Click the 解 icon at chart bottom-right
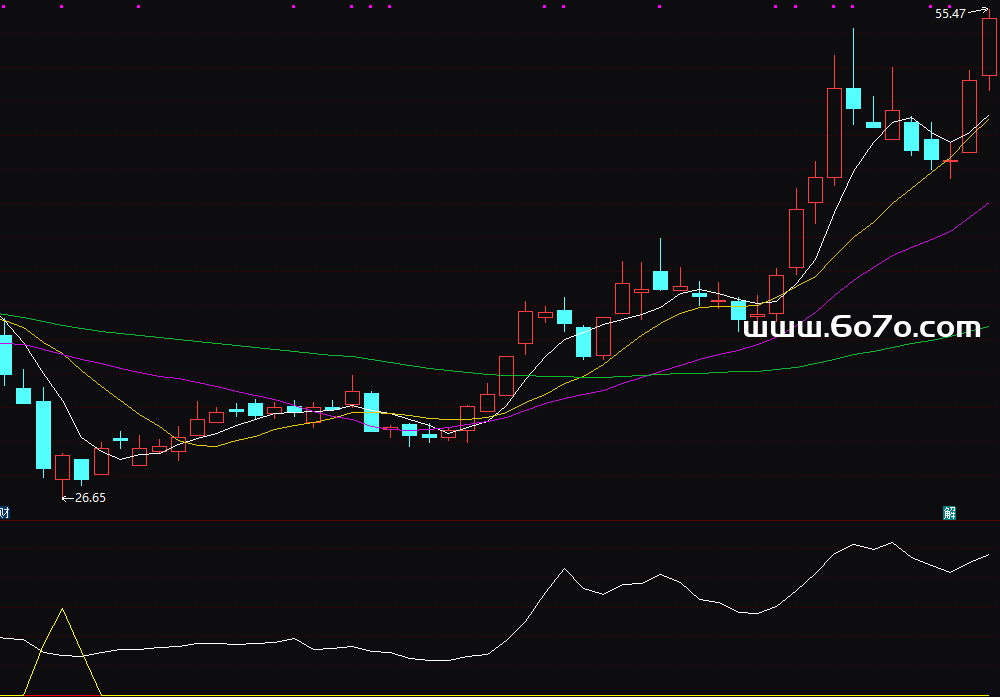 pos(949,513)
